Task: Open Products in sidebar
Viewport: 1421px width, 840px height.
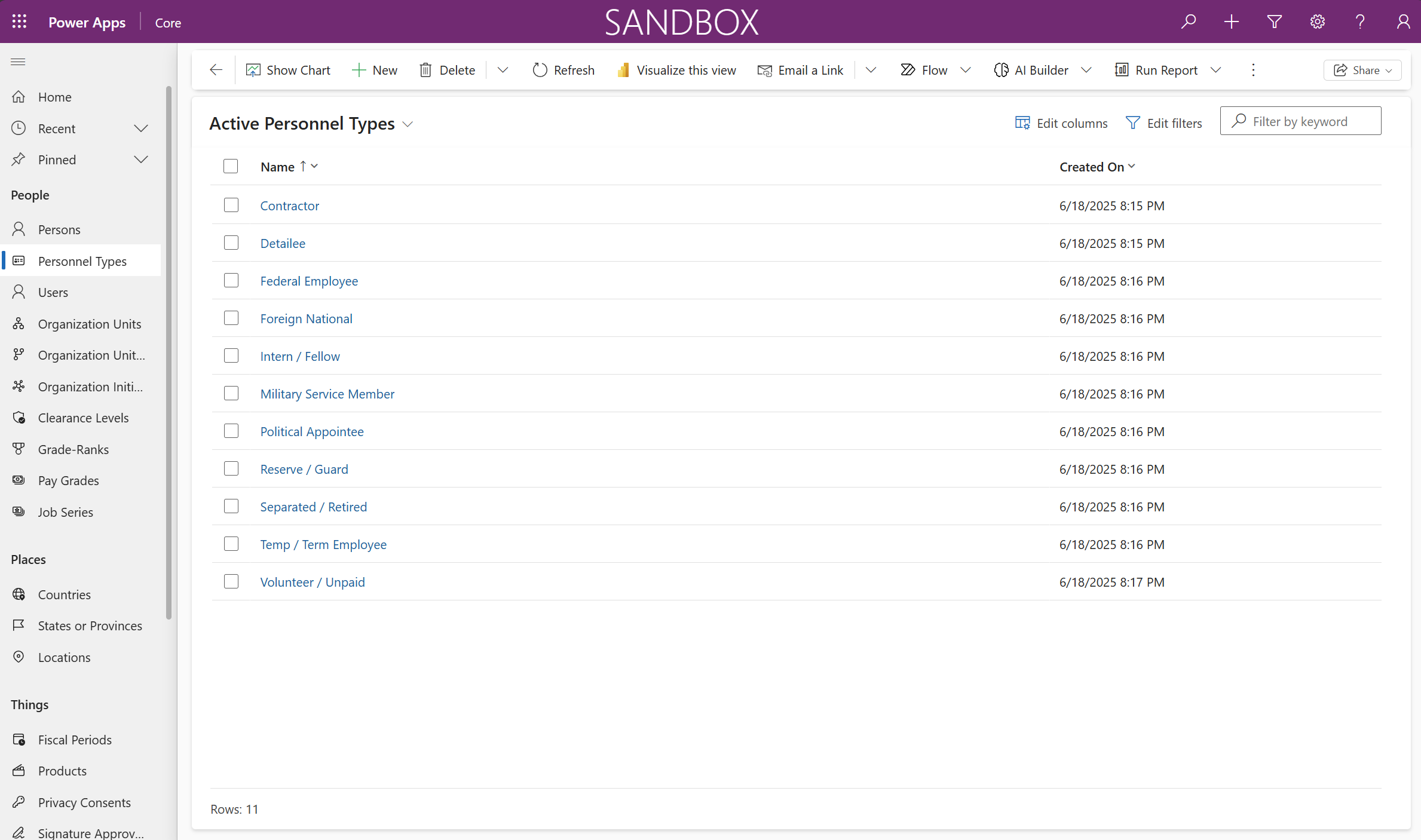Action: click(x=81, y=771)
